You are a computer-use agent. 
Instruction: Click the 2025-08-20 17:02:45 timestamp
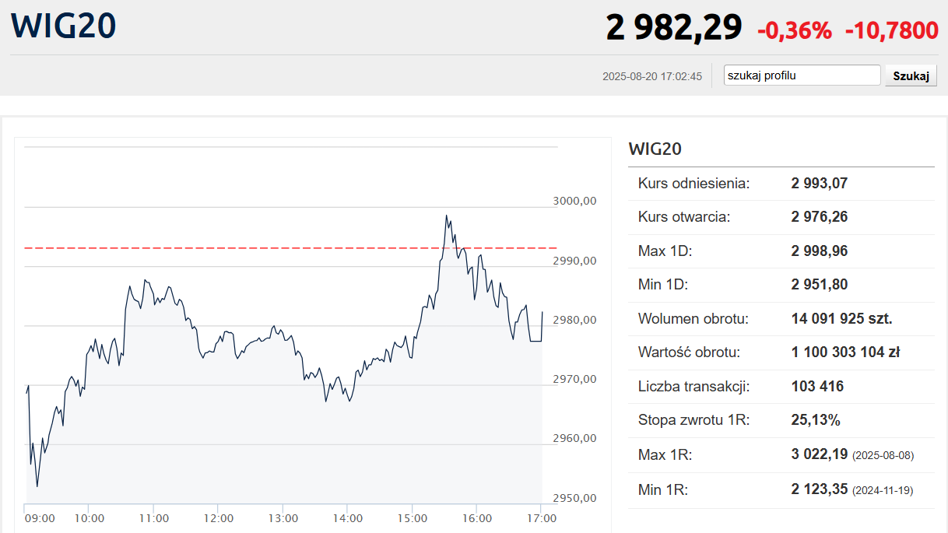(x=652, y=76)
